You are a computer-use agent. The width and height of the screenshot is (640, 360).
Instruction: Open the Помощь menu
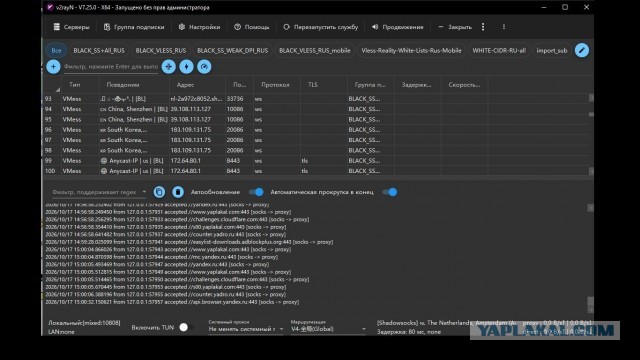pyautogui.click(x=251, y=27)
